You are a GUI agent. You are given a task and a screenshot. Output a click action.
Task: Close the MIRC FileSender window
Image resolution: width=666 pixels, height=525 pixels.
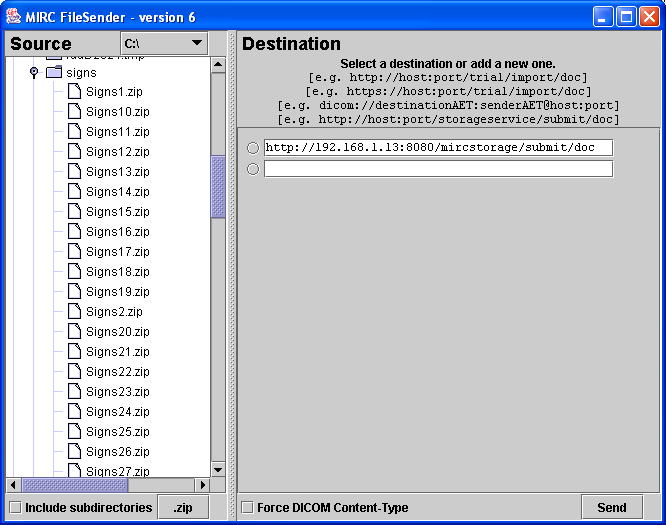[x=649, y=17]
